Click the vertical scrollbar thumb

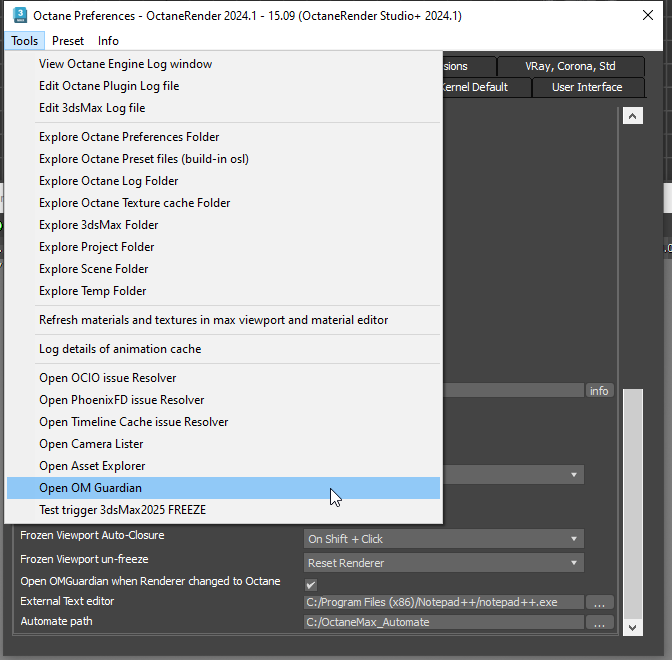coord(632,500)
